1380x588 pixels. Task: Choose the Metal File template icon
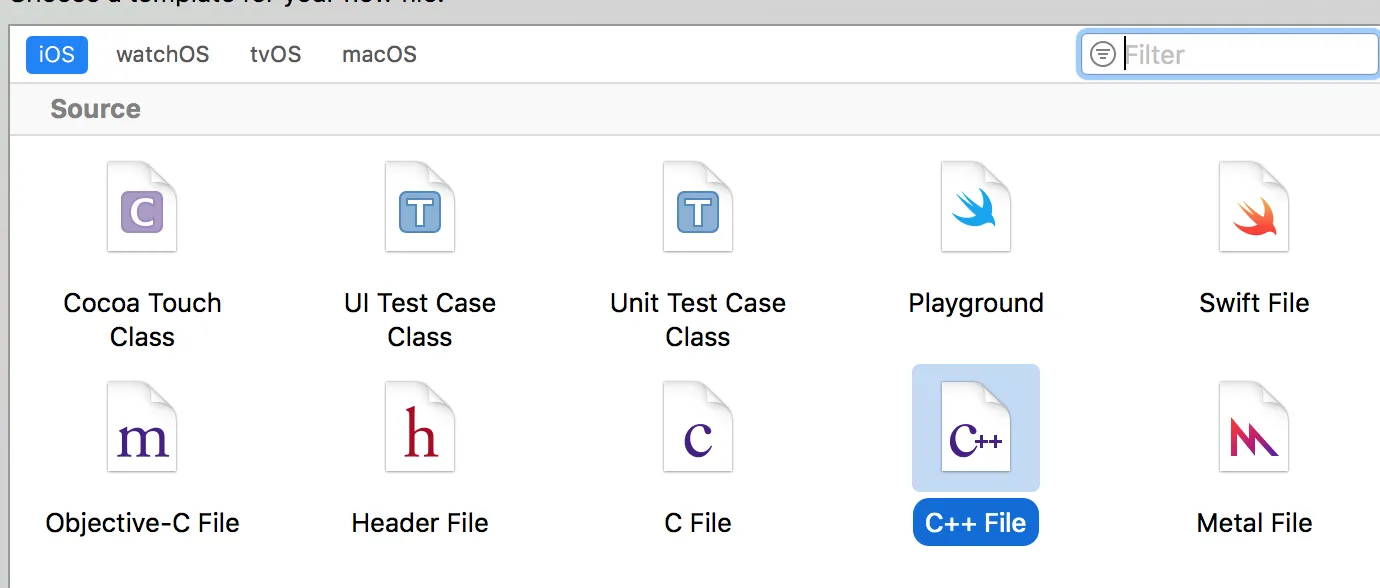click(x=1254, y=427)
